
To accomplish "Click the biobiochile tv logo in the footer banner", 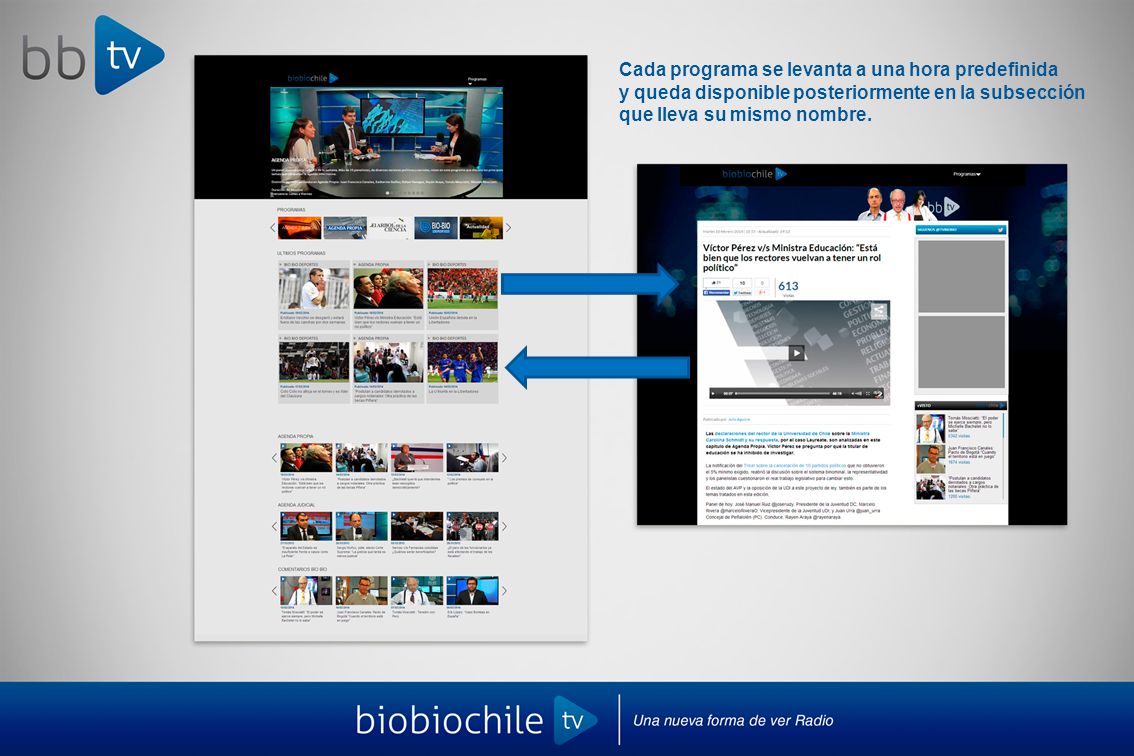I will click(476, 720).
